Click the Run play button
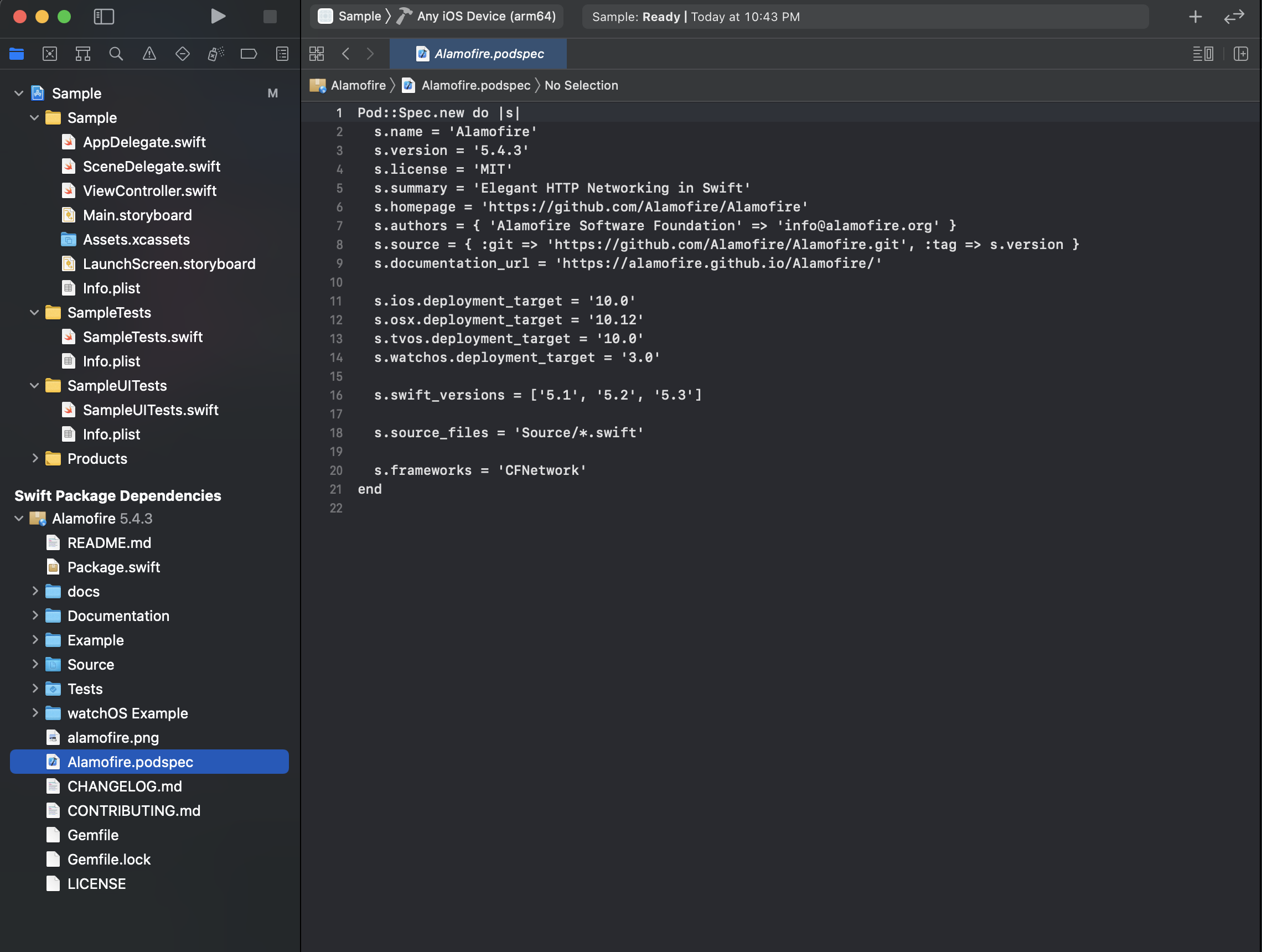This screenshot has width=1262, height=952. [x=218, y=17]
